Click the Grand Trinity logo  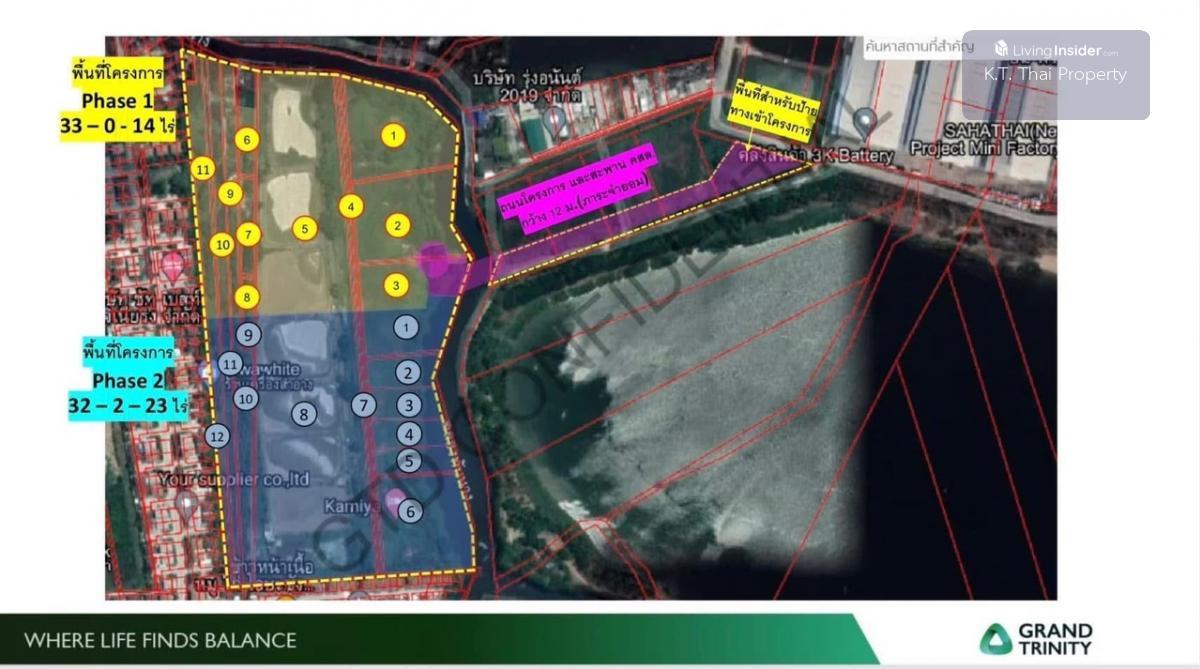tap(1036, 638)
